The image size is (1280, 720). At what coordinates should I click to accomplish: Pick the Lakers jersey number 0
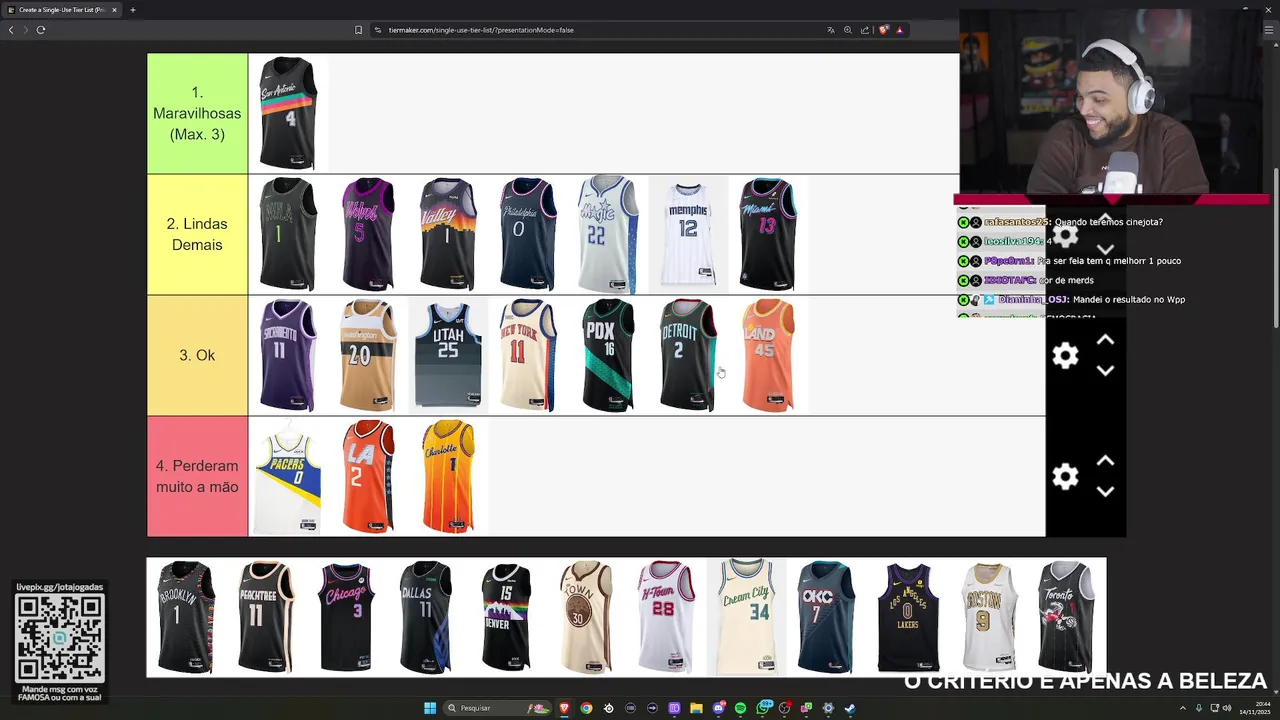pos(908,617)
